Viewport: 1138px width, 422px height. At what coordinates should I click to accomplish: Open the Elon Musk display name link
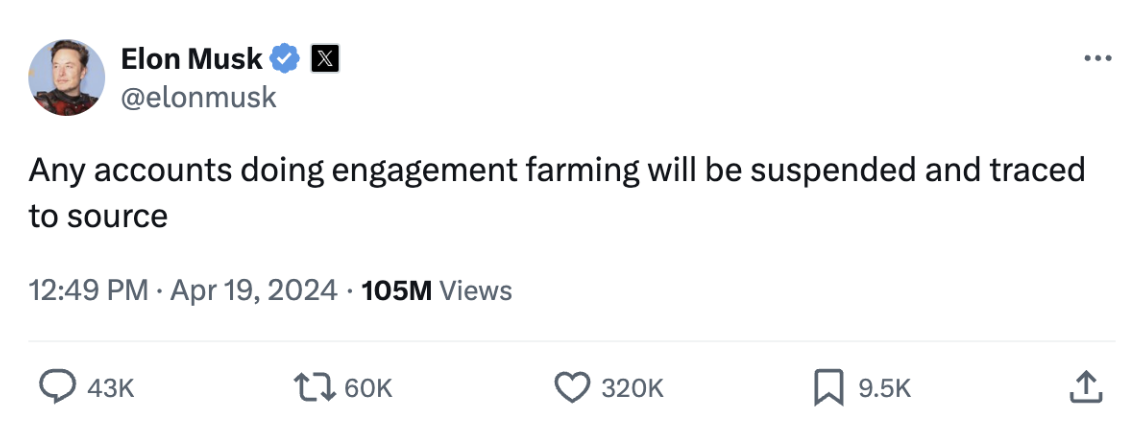(x=191, y=59)
